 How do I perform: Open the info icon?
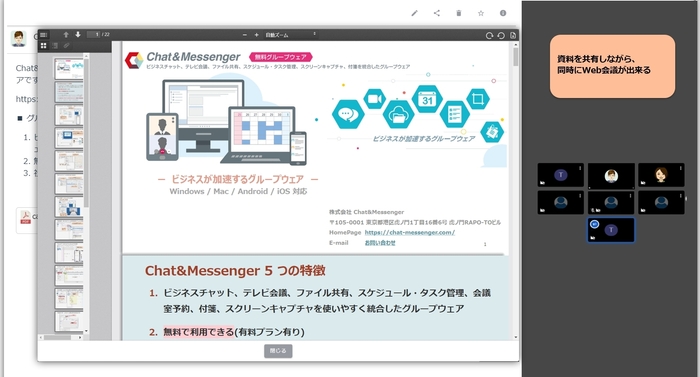503,13
